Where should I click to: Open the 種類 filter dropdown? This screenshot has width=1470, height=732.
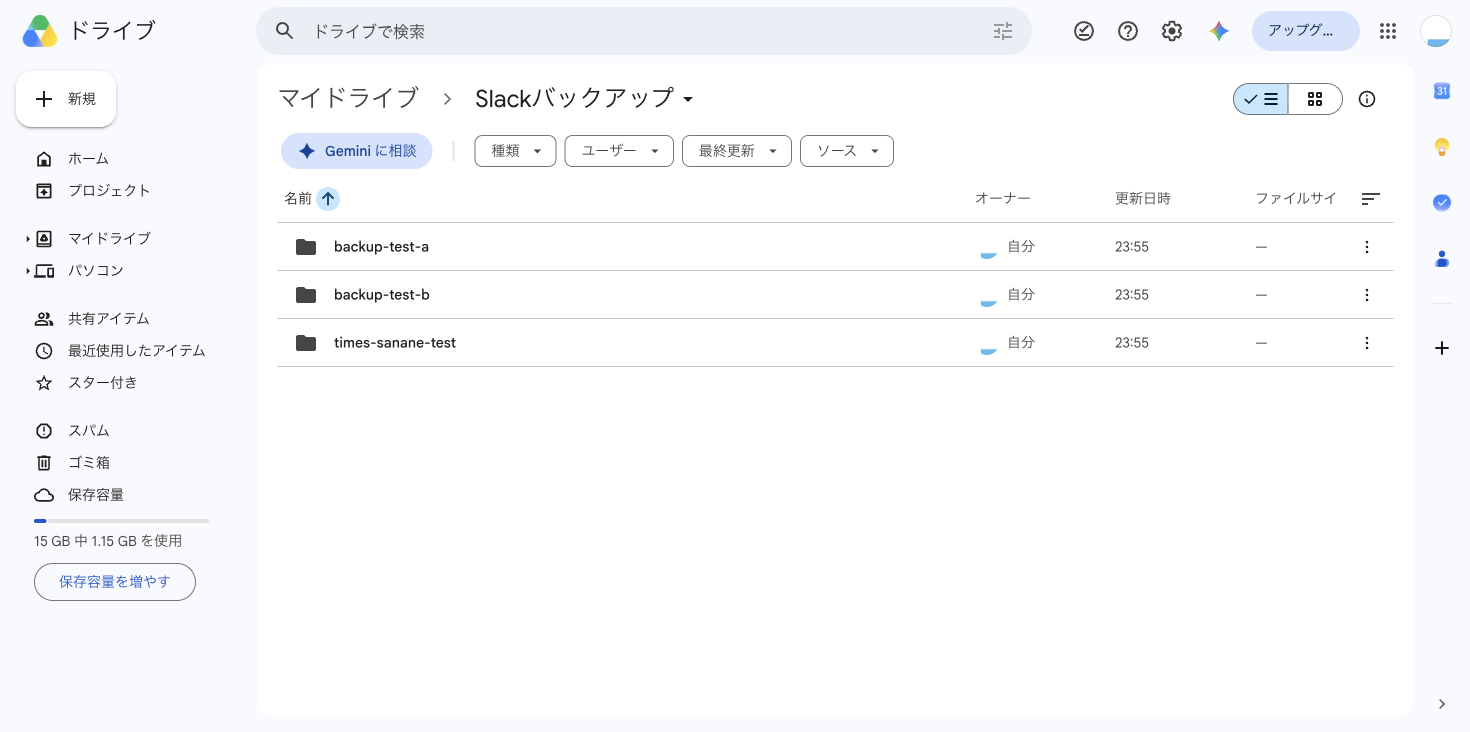coord(515,151)
